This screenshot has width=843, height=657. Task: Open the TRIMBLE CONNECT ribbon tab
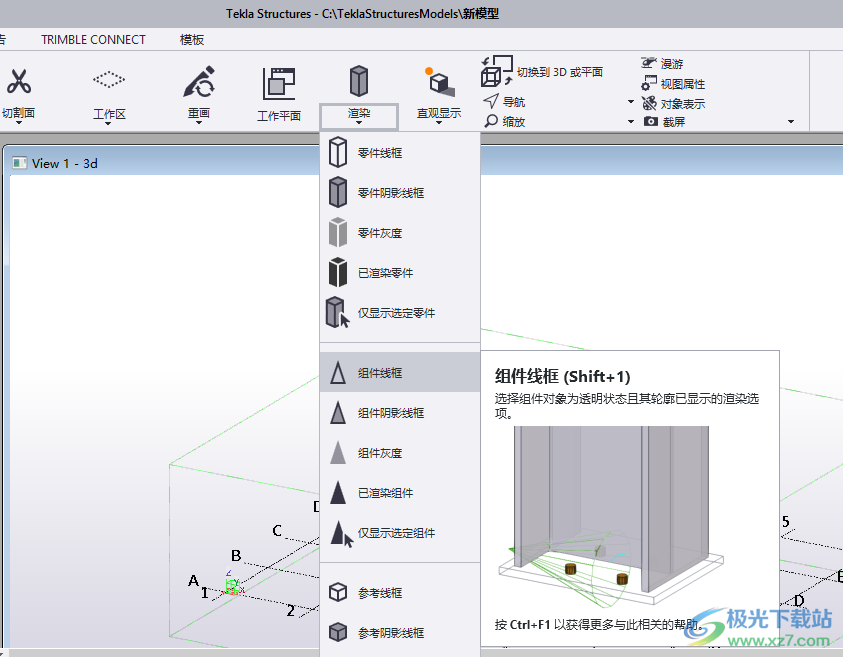93,40
